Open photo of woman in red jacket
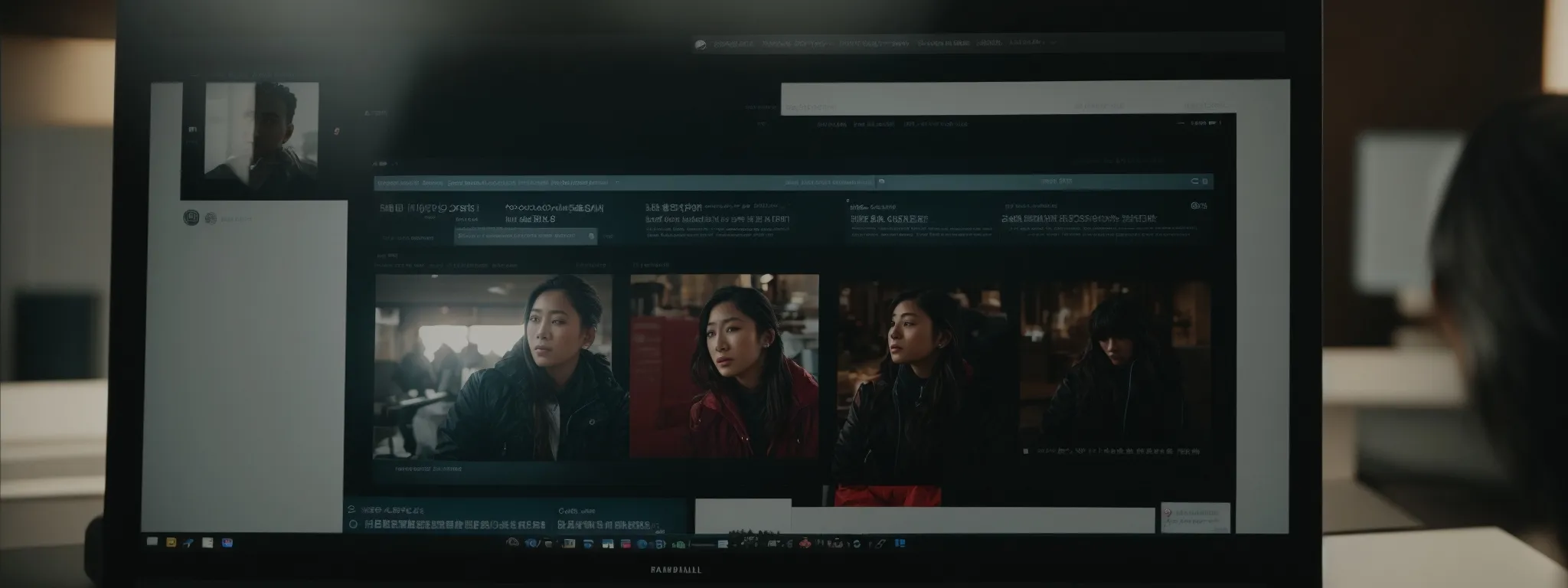 [724, 366]
